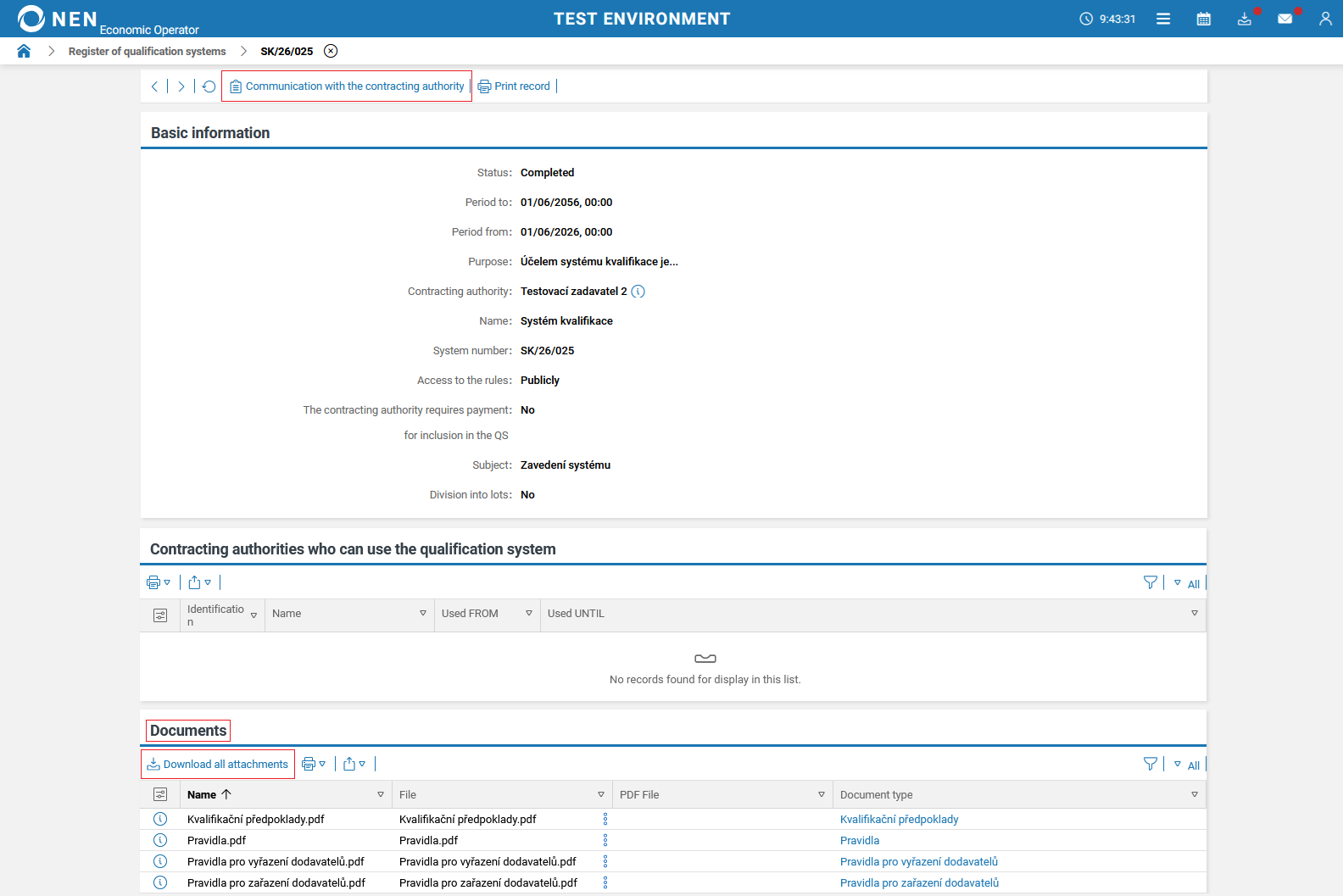Open Document type column filter dropdown
The width and height of the screenshot is (1343, 896).
(x=1195, y=794)
